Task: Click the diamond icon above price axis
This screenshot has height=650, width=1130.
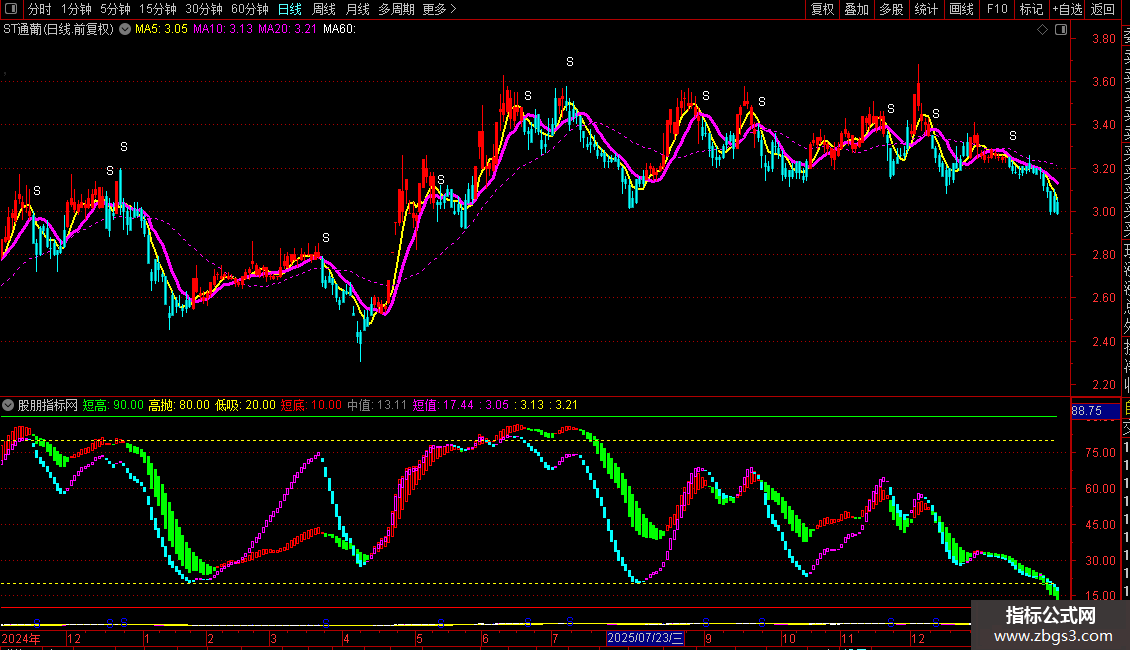Action: point(1042,30)
